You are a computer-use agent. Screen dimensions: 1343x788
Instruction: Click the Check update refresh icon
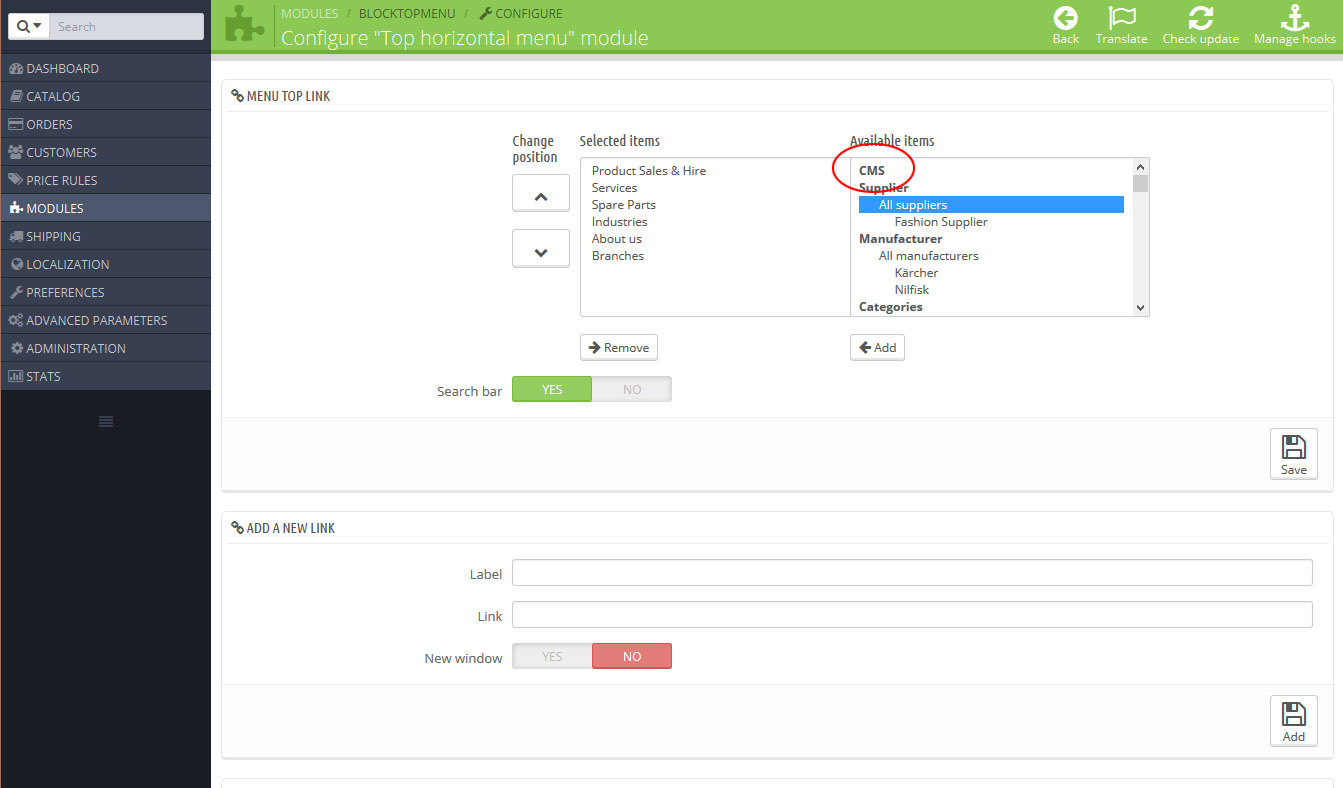1200,18
